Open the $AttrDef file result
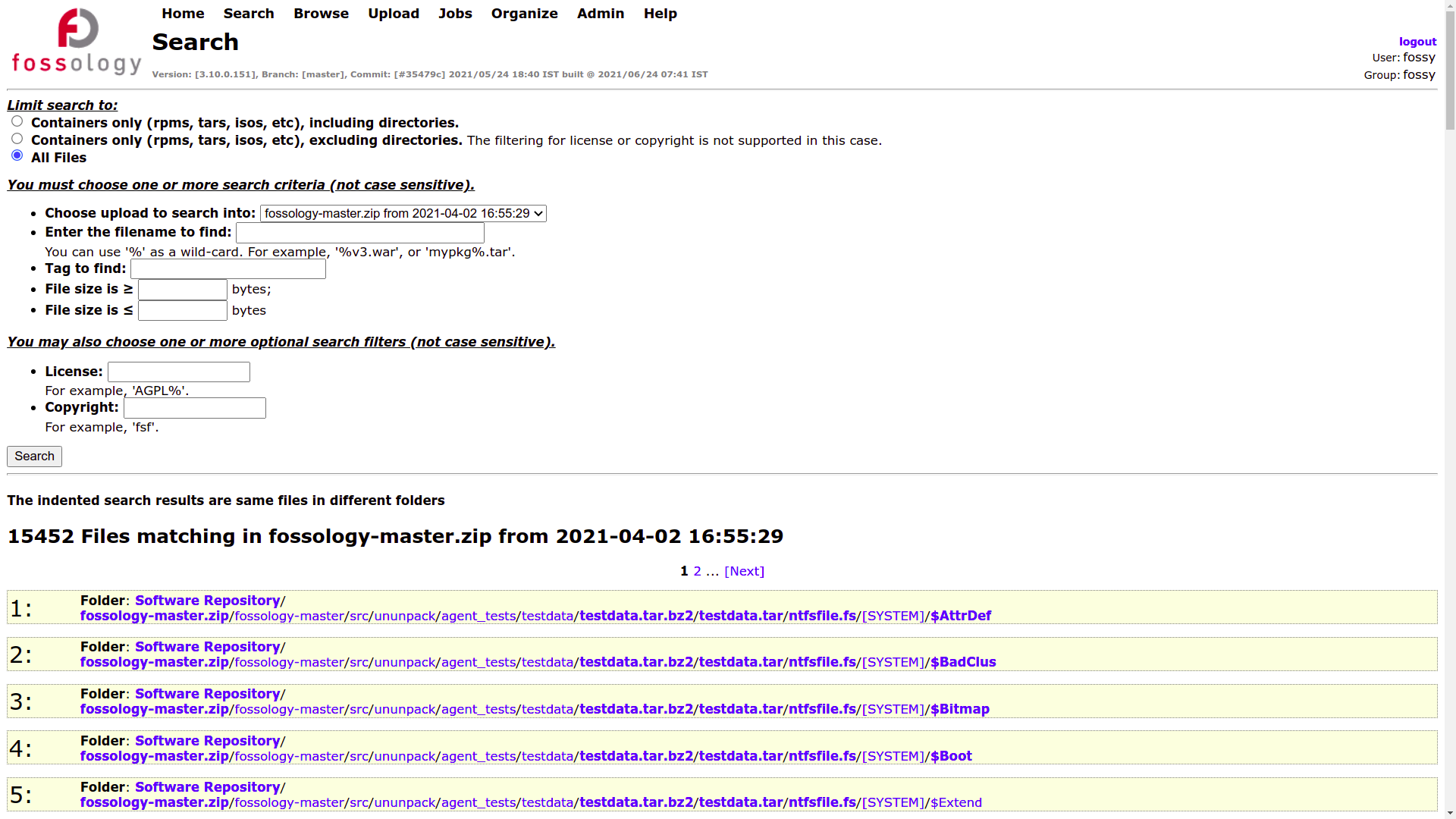Viewport: 1456px width, 819px height. [960, 615]
